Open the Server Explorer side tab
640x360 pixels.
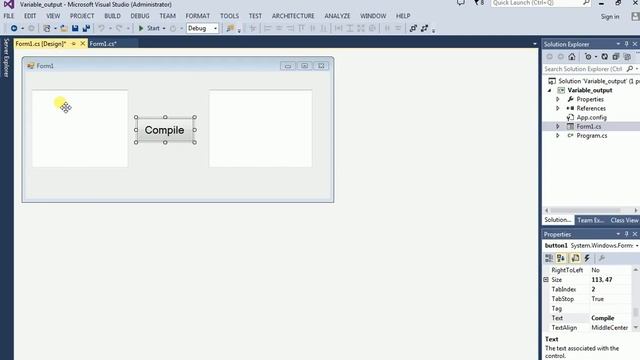point(6,58)
